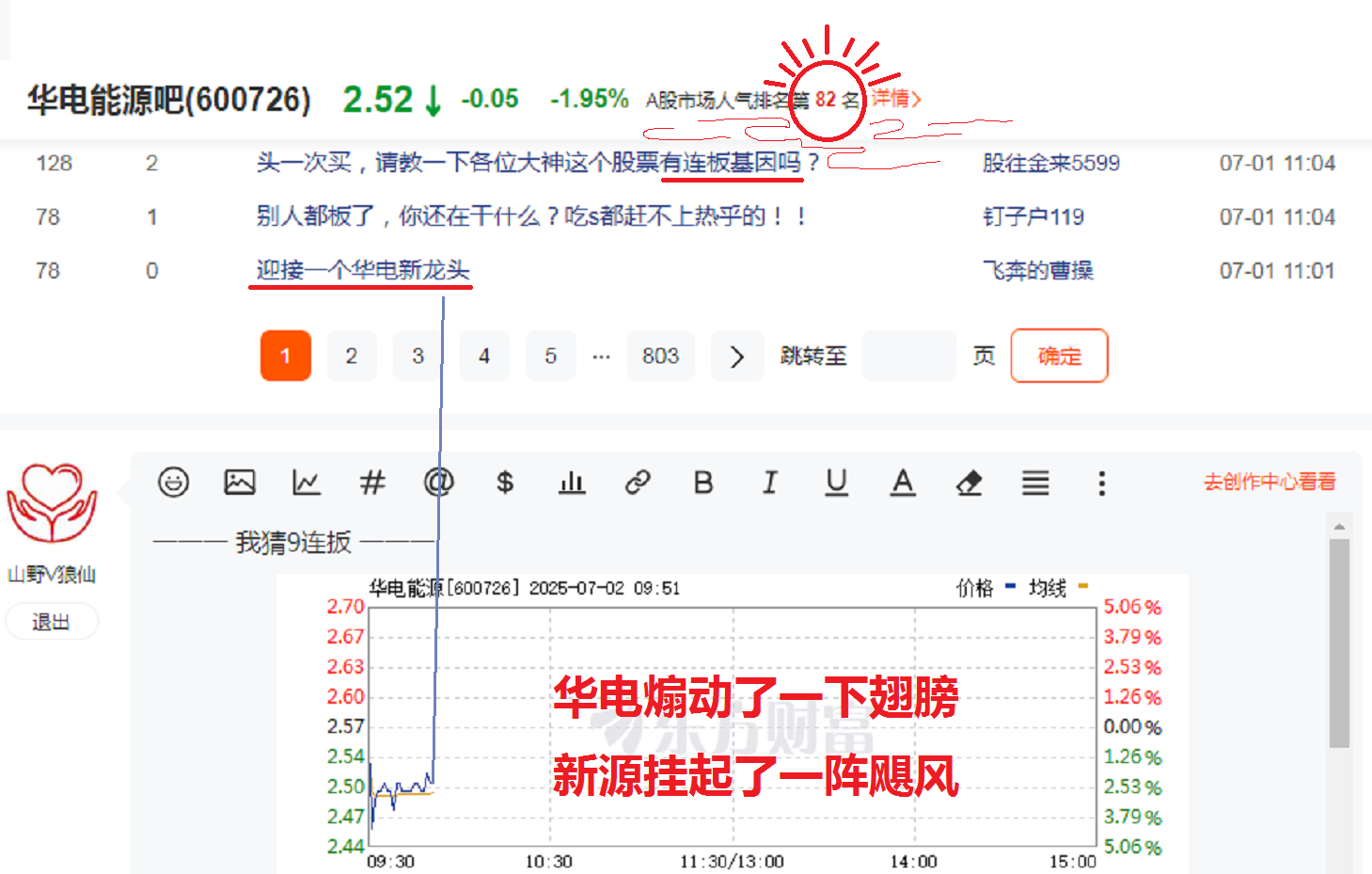Click the 跳转至 page number input
Viewport: 1372px width, 874px height.
pyautogui.click(x=908, y=356)
